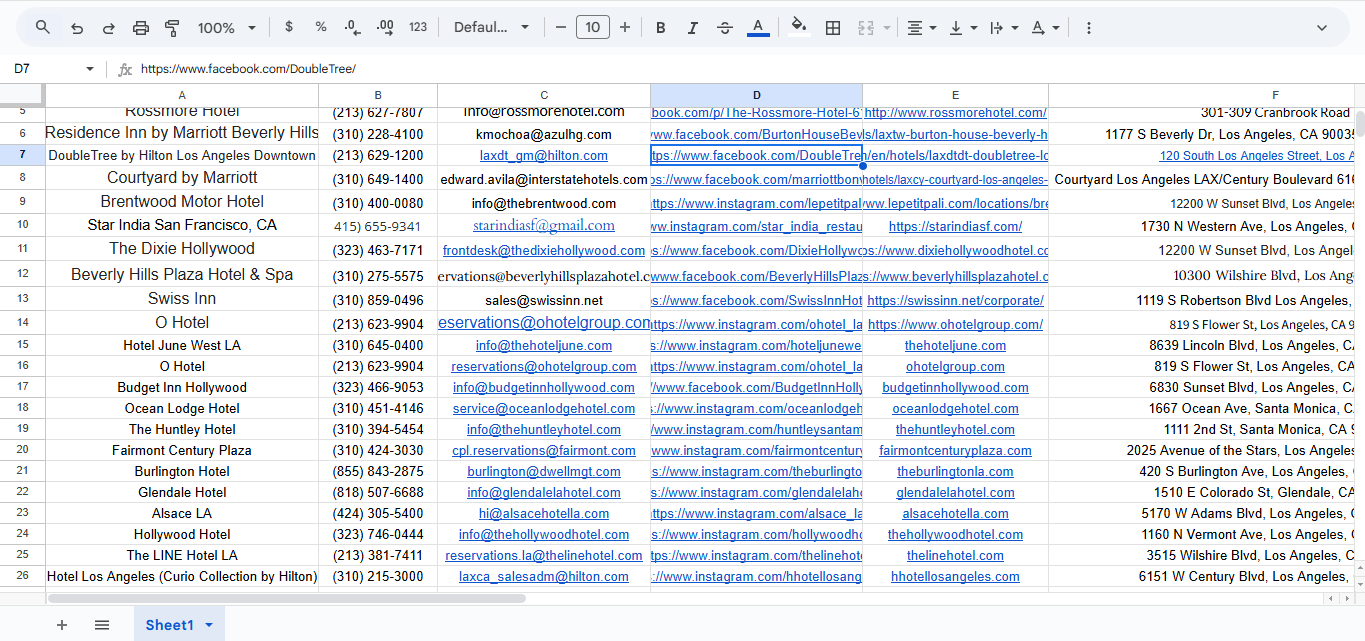The image size is (1365, 641).
Task: Open the text color picker
Action: (757, 27)
